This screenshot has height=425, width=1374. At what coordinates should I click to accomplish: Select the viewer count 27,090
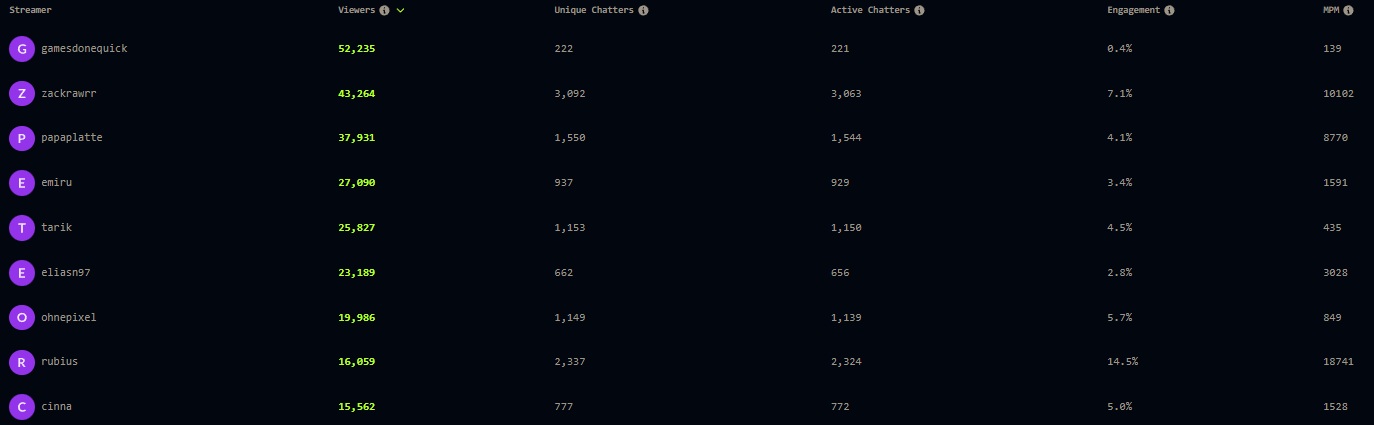[357, 183]
